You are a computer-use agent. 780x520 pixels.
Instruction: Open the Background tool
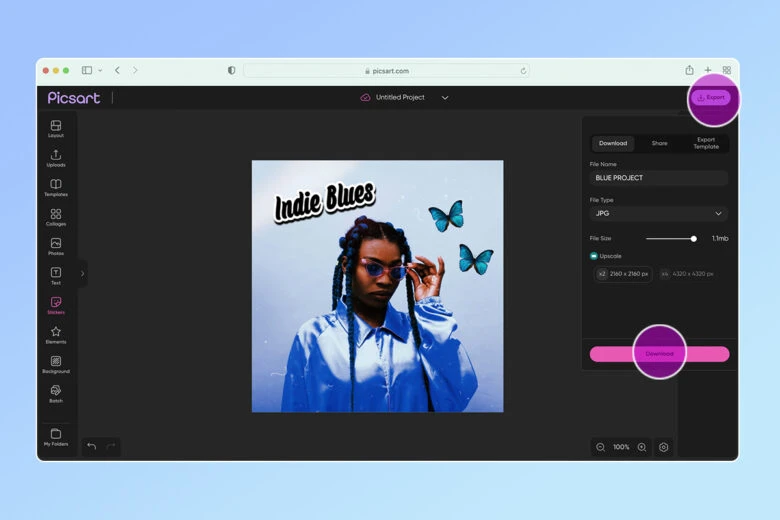pyautogui.click(x=56, y=363)
